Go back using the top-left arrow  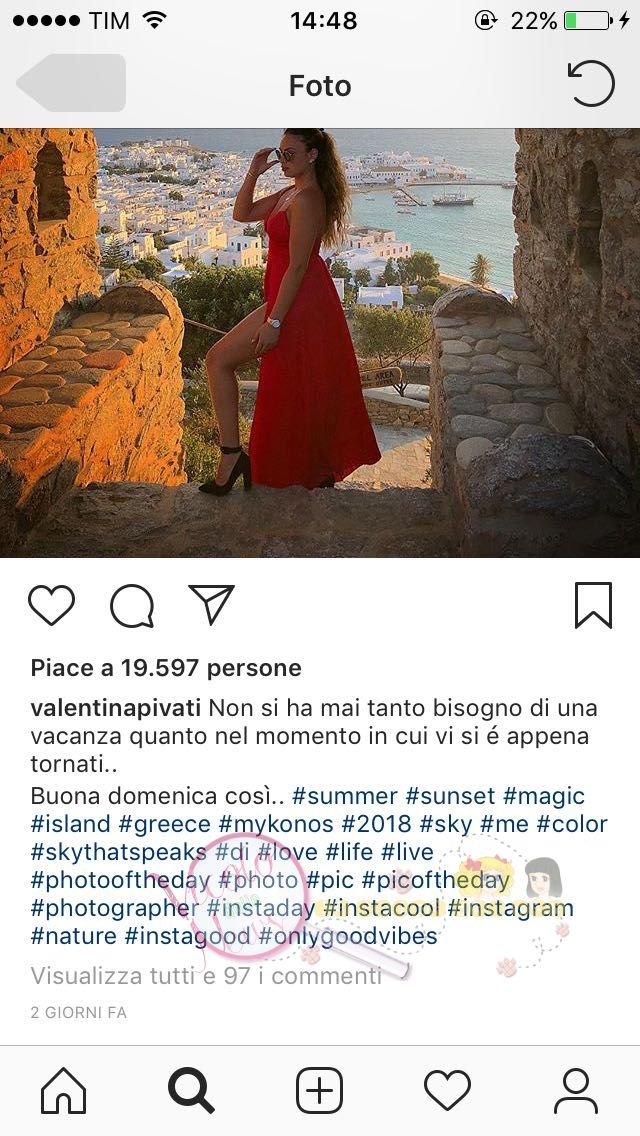[x=71, y=83]
